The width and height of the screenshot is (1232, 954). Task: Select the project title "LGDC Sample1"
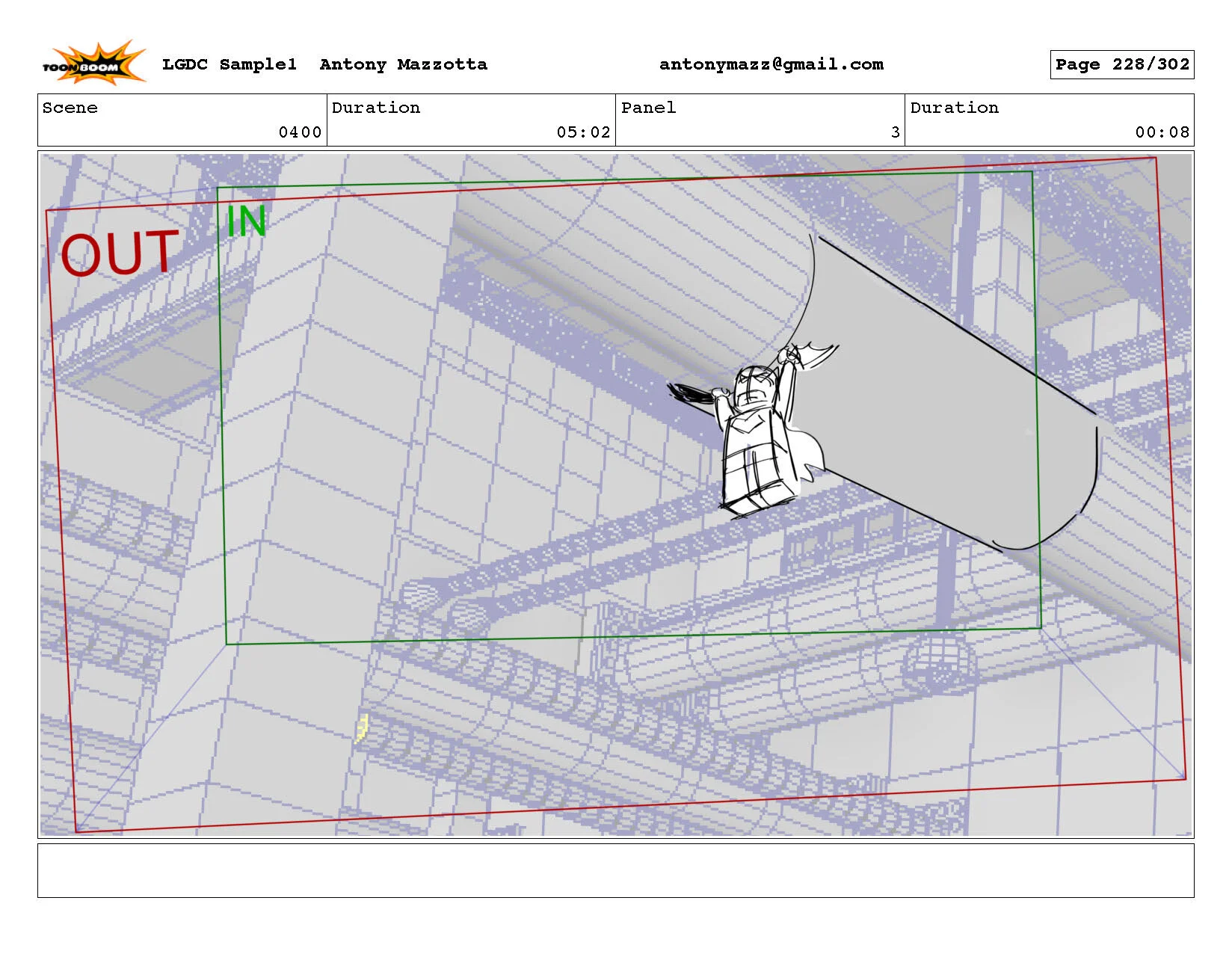230,64
